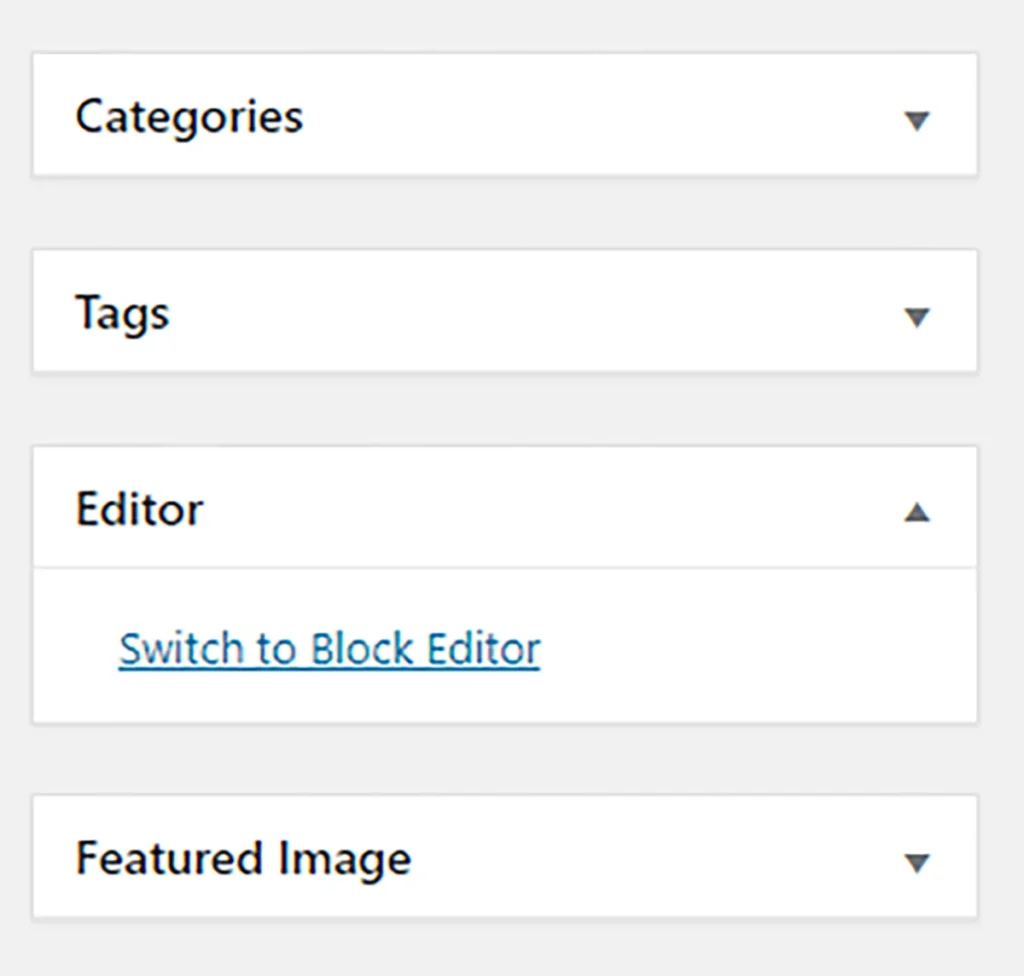Viewport: 1024px width, 976px height.
Task: Expand the Featured Image panel arrow
Action: pos(916,862)
